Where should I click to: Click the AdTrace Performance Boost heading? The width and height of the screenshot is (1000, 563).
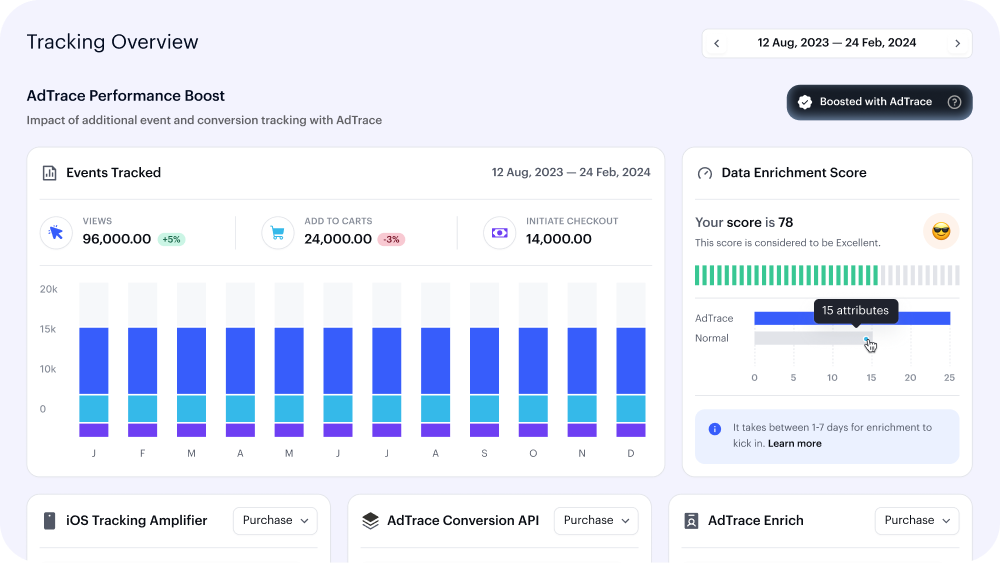coord(126,96)
